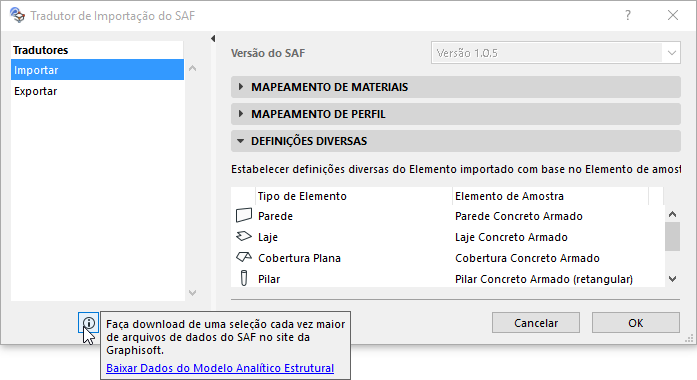The height and width of the screenshot is (380, 697).
Task: Click the Laje slab element icon
Action: (x=244, y=236)
